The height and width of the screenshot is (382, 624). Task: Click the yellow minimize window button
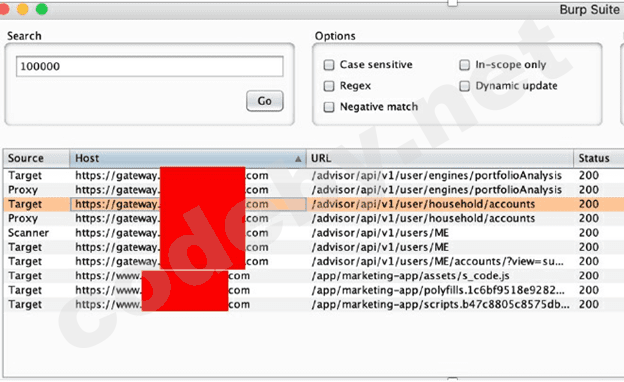pyautogui.click(x=23, y=9)
